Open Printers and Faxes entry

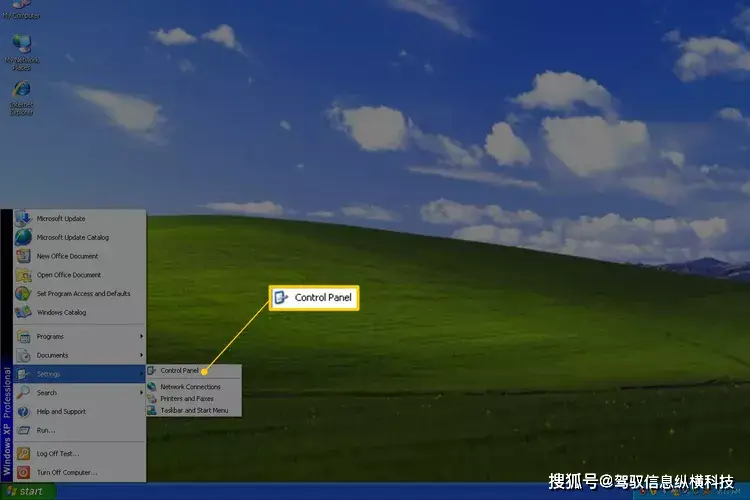(x=194, y=399)
